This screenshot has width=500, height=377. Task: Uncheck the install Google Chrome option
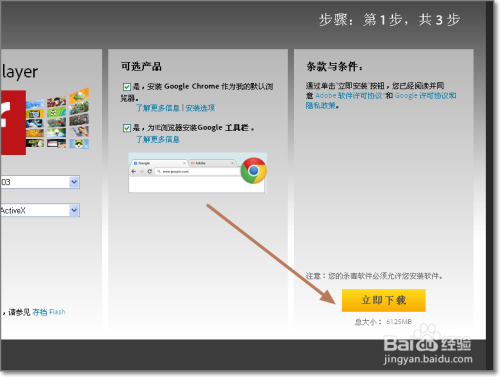(127, 87)
